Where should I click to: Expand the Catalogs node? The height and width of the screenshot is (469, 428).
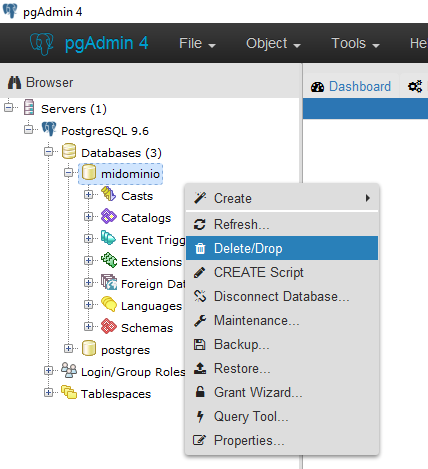(x=88, y=217)
